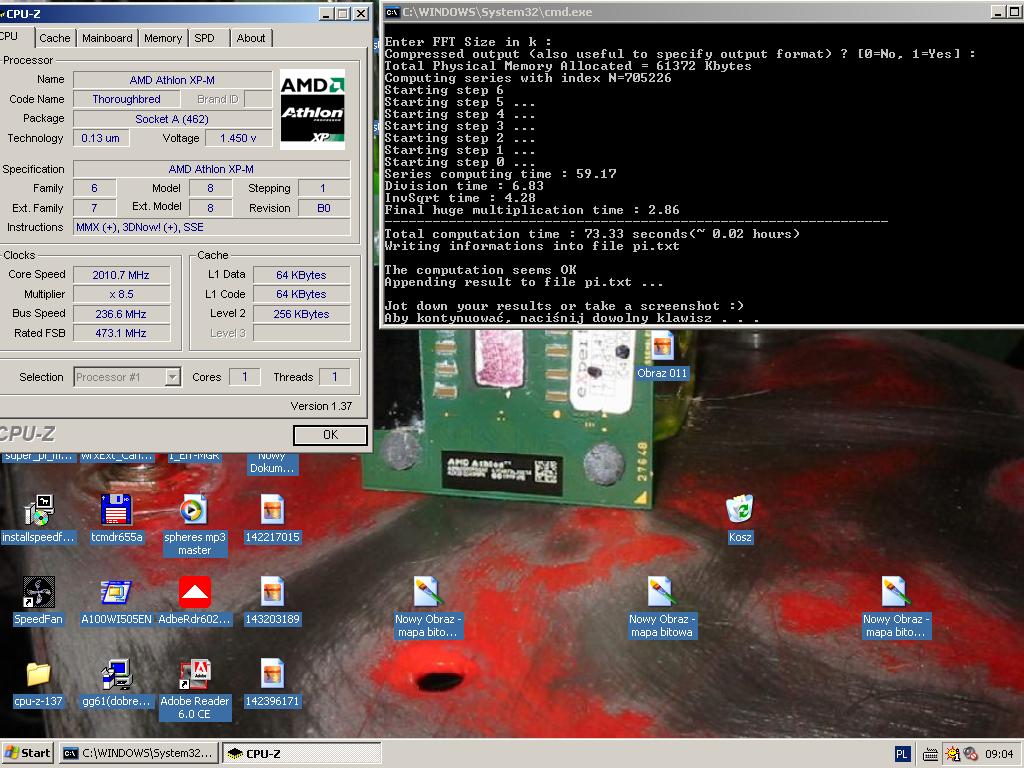Viewport: 1024px width, 768px height.
Task: Open the About tab
Action: pos(251,38)
